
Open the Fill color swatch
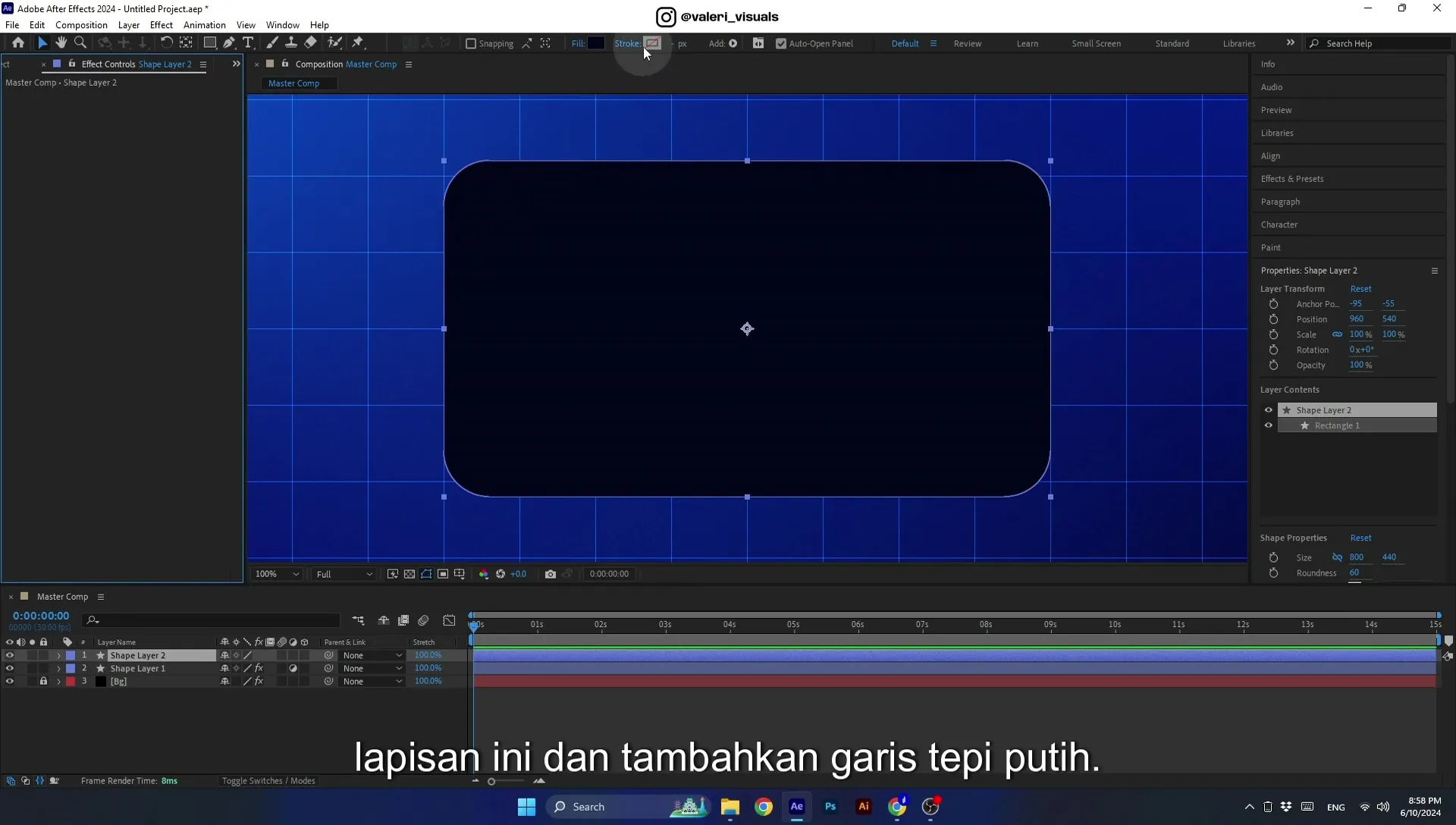(x=596, y=43)
